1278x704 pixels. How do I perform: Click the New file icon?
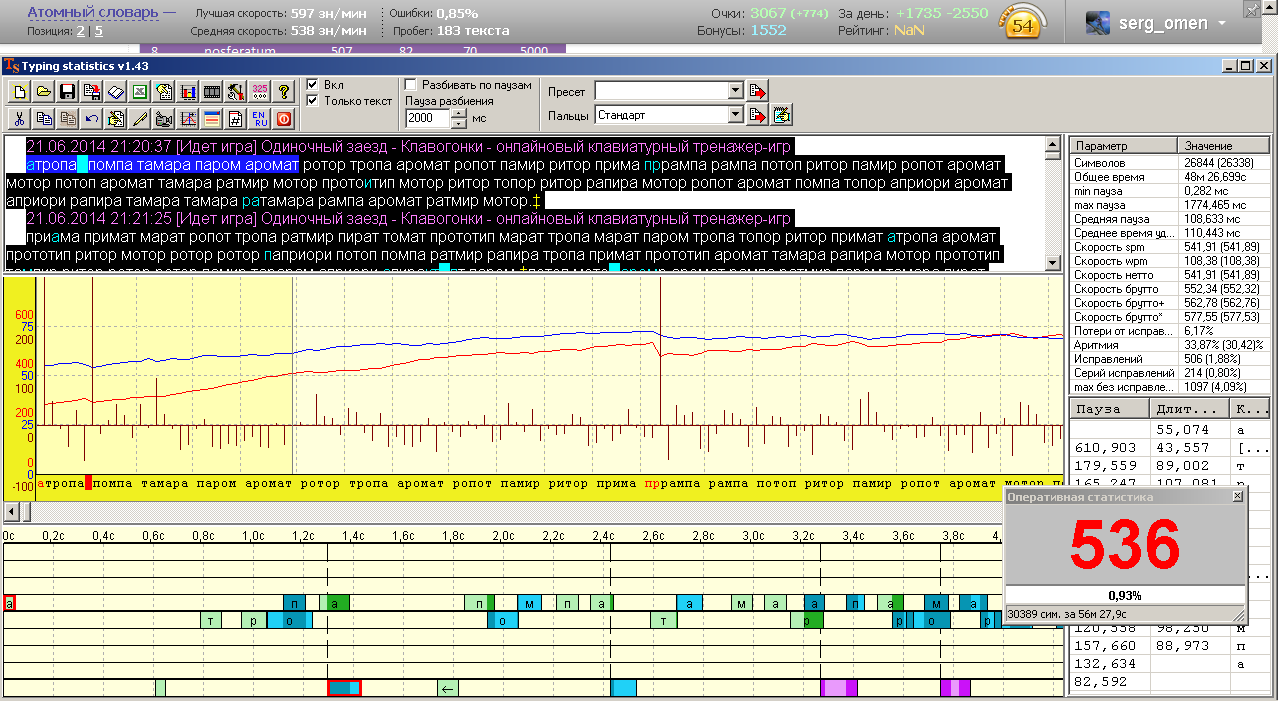coord(19,92)
